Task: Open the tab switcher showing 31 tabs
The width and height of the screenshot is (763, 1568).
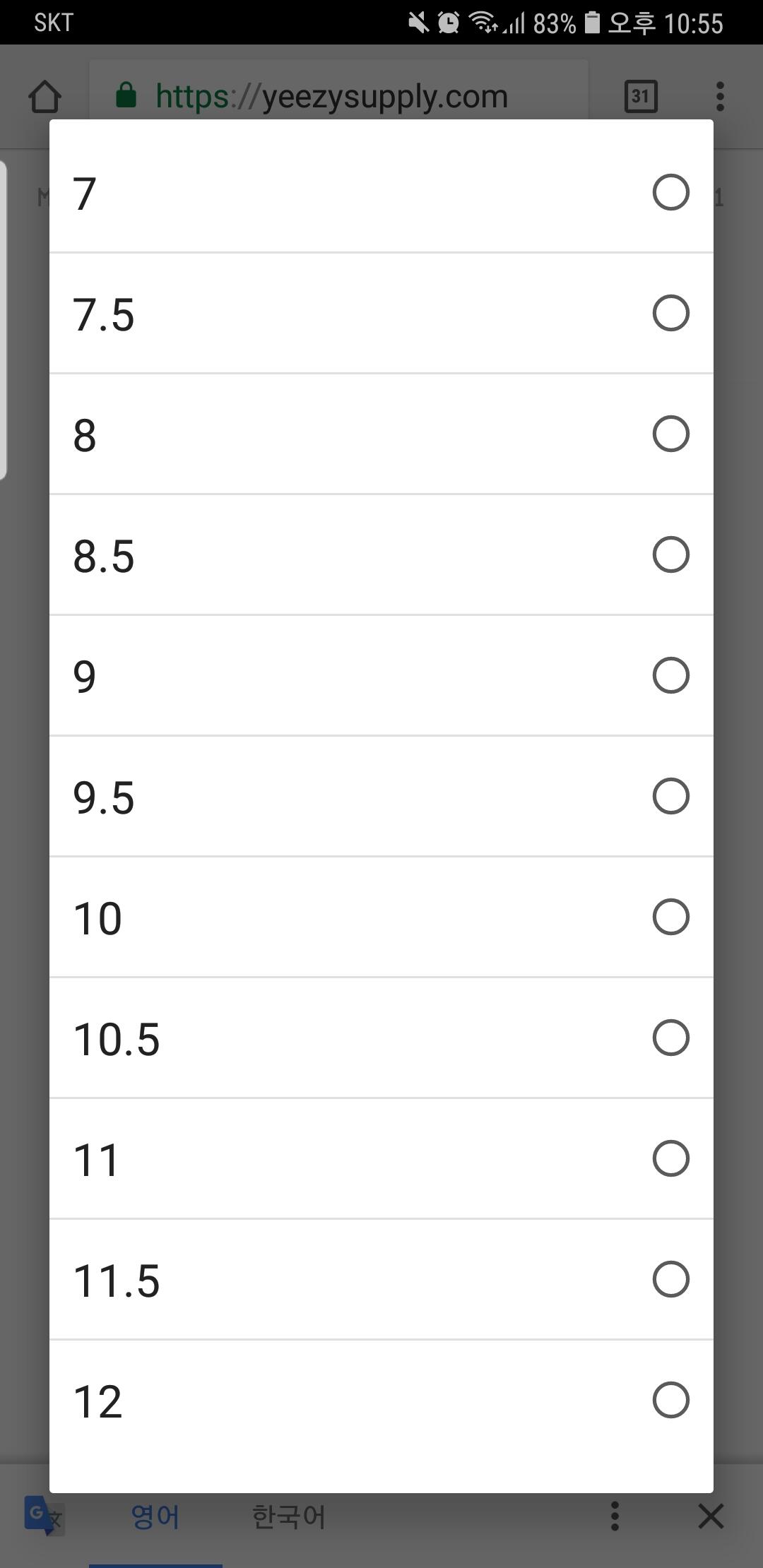Action: tap(641, 97)
